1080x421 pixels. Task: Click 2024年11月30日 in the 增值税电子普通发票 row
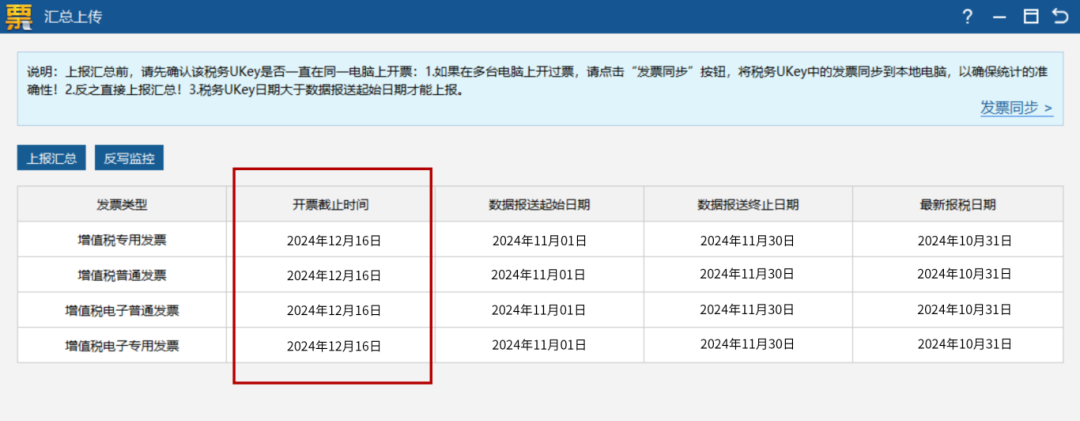(748, 311)
